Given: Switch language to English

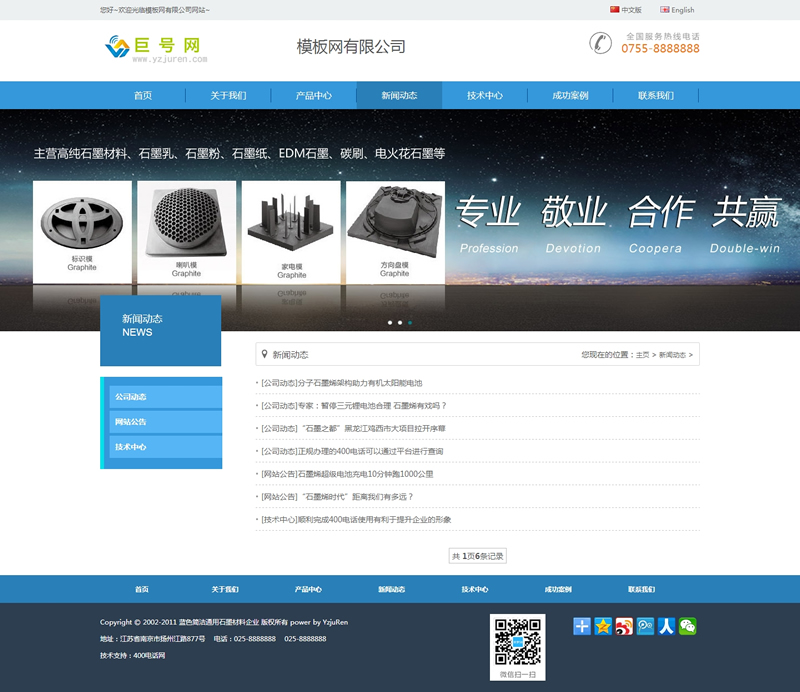Looking at the screenshot, I should coord(677,10).
